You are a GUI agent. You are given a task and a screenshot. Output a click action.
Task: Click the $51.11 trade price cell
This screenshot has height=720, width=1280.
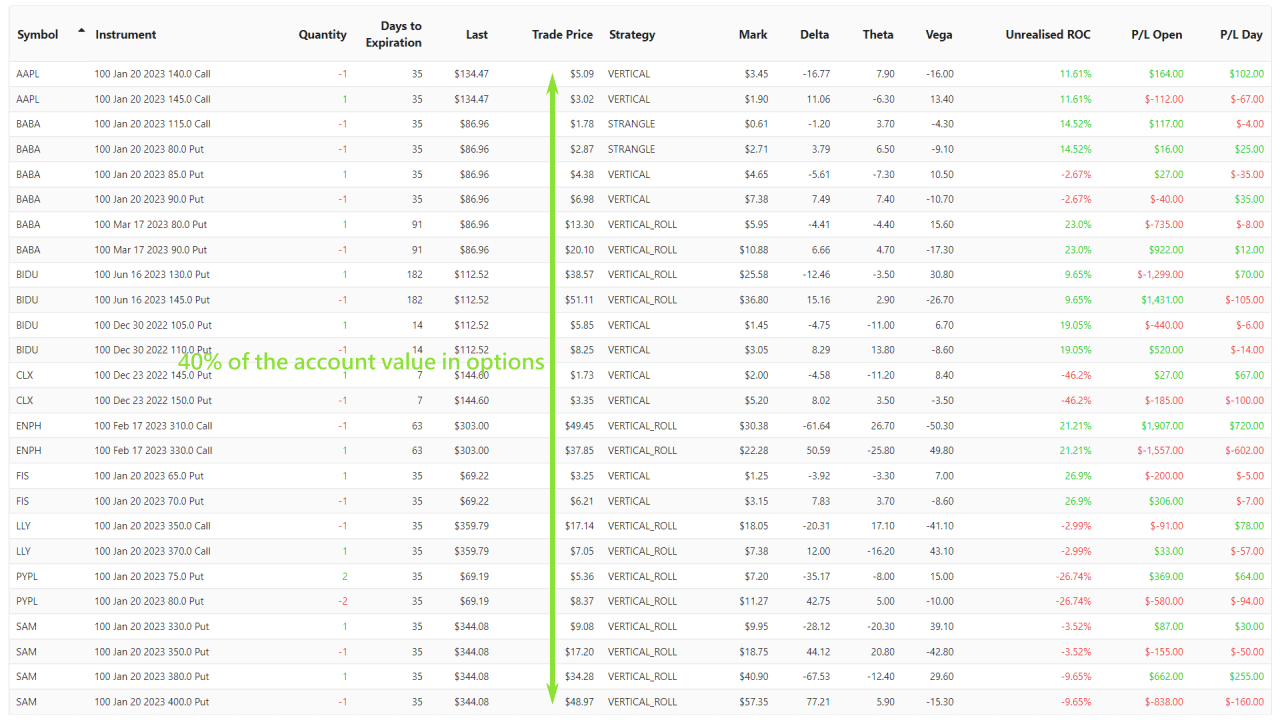pos(579,300)
